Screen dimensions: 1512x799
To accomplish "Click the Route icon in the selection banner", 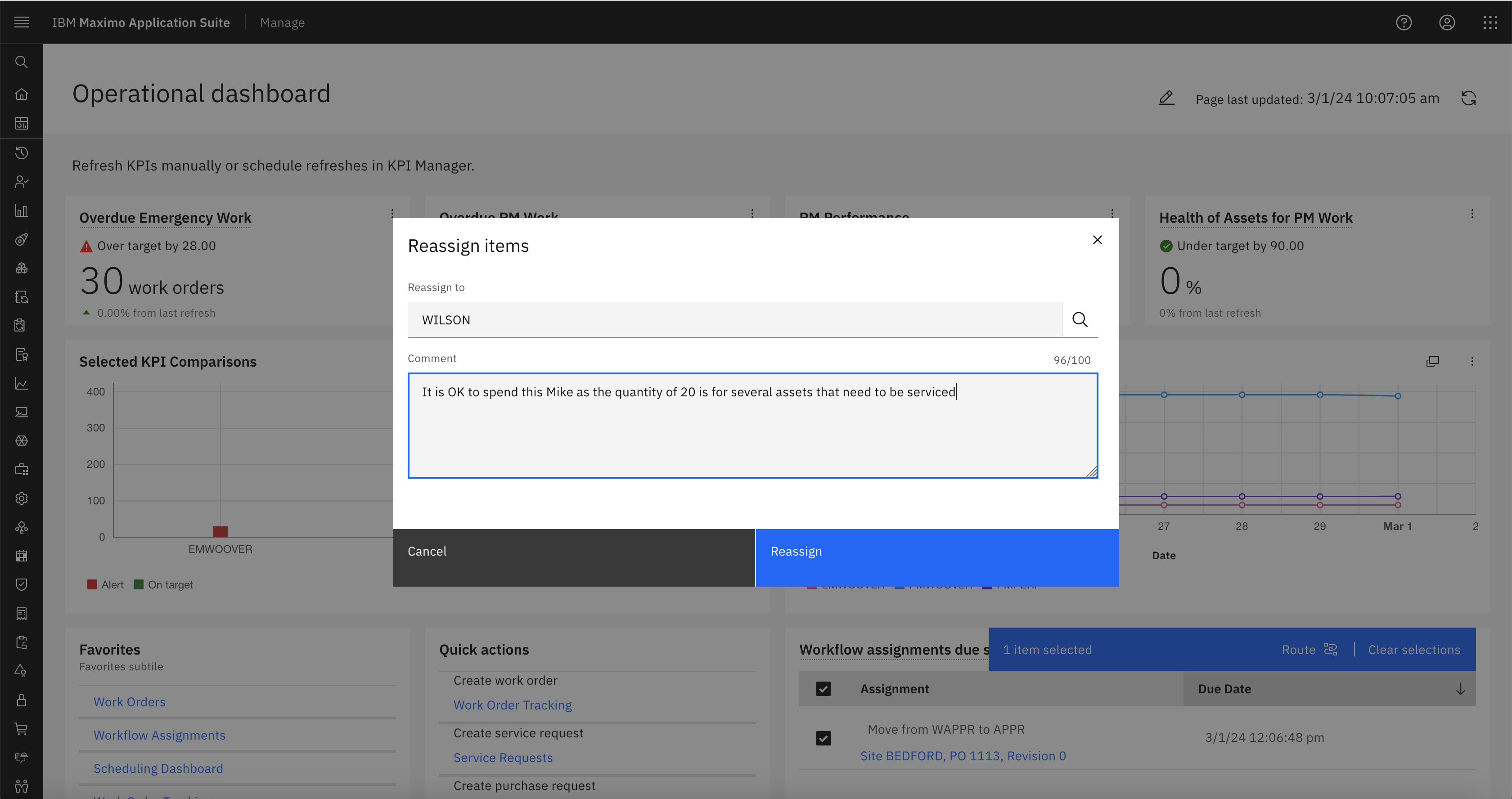I will [x=1330, y=649].
